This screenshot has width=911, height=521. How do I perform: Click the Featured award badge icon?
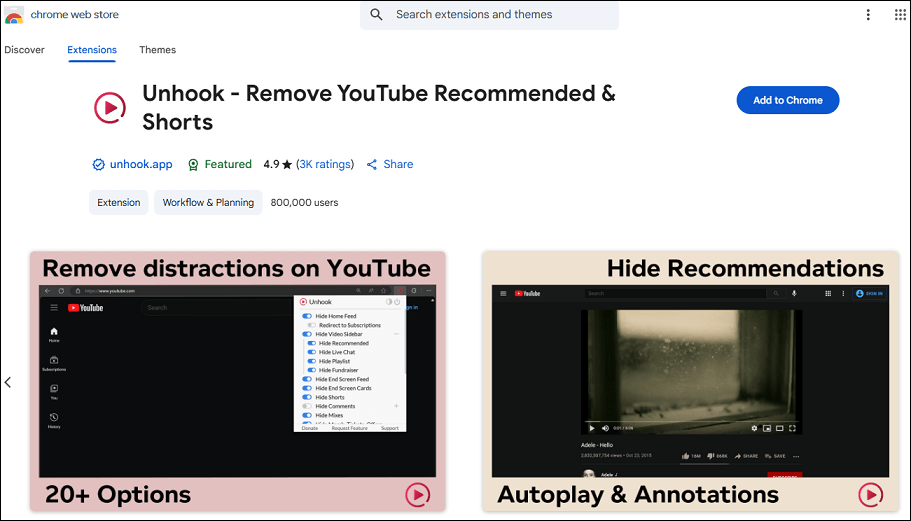tap(193, 165)
